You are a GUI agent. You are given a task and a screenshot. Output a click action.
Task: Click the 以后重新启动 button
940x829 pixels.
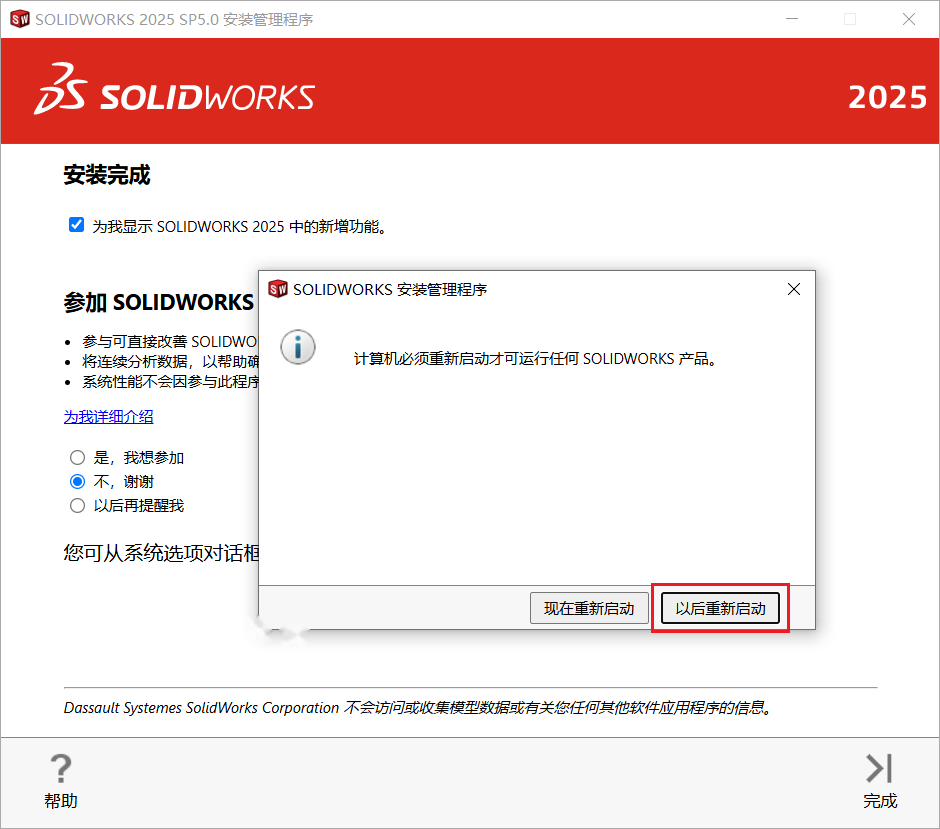[x=720, y=608]
